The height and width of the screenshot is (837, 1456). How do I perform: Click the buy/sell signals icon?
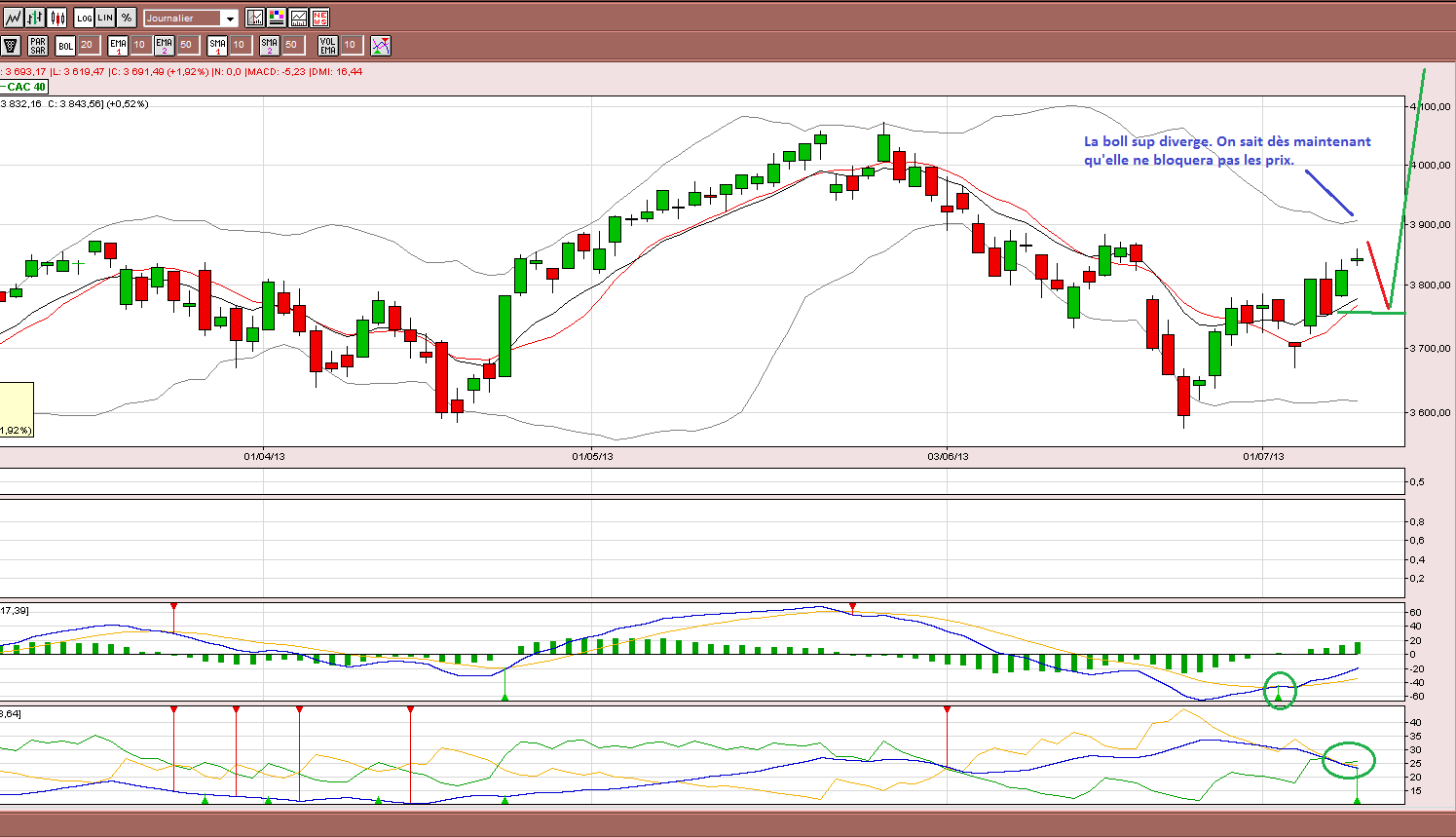coord(381,45)
